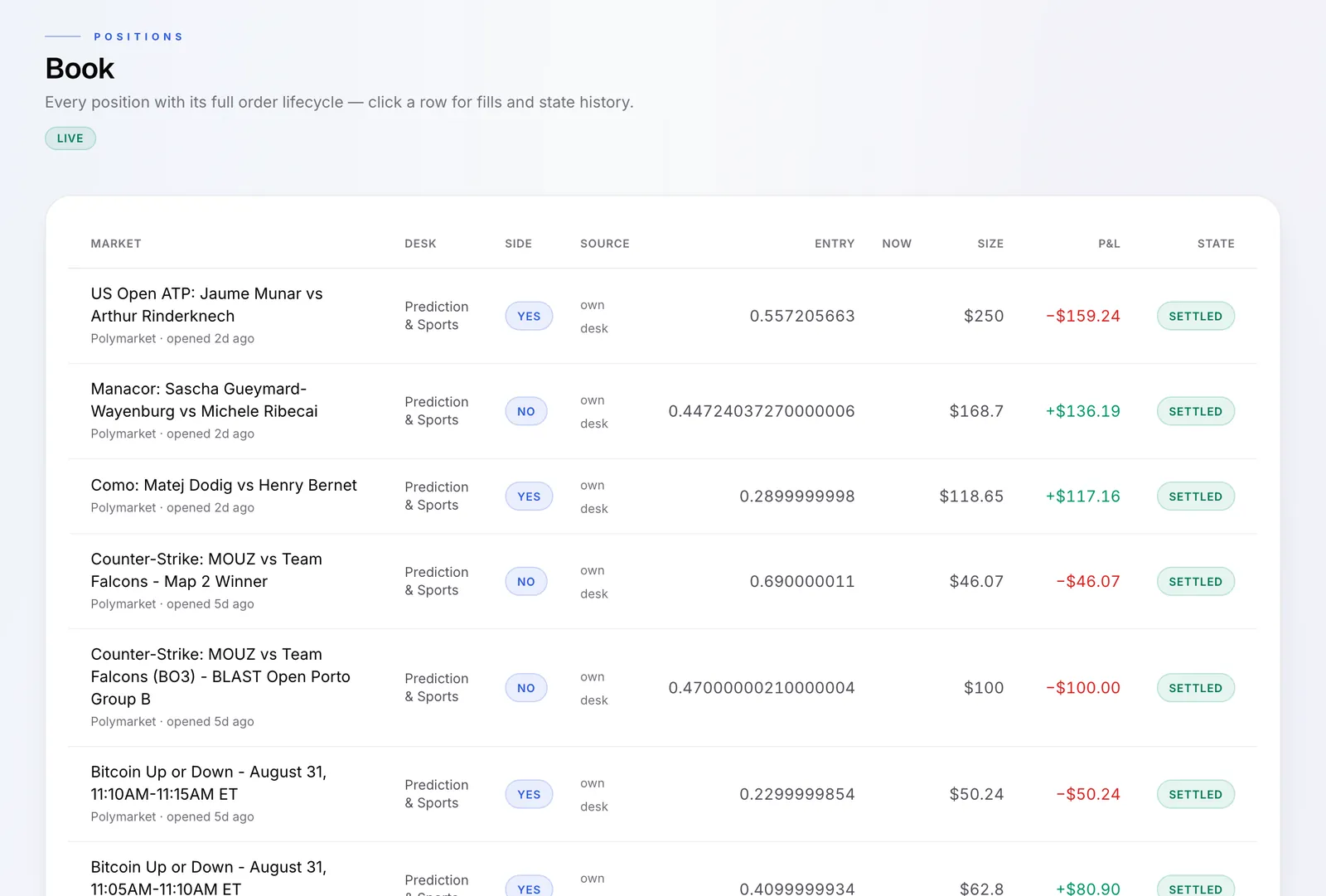Open the Como: Matej Dodig vs Henry Bernet row

(x=662, y=496)
